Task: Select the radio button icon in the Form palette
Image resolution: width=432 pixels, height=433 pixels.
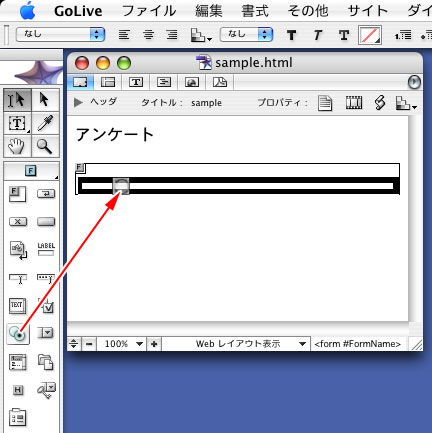Action: point(18,334)
